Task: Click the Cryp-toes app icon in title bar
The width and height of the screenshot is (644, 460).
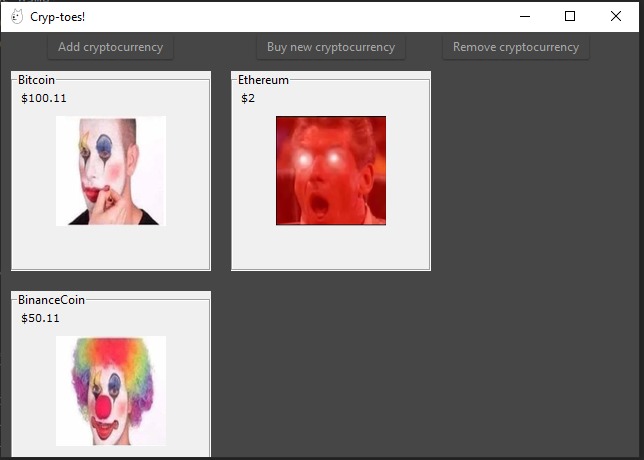Action: click(17, 16)
